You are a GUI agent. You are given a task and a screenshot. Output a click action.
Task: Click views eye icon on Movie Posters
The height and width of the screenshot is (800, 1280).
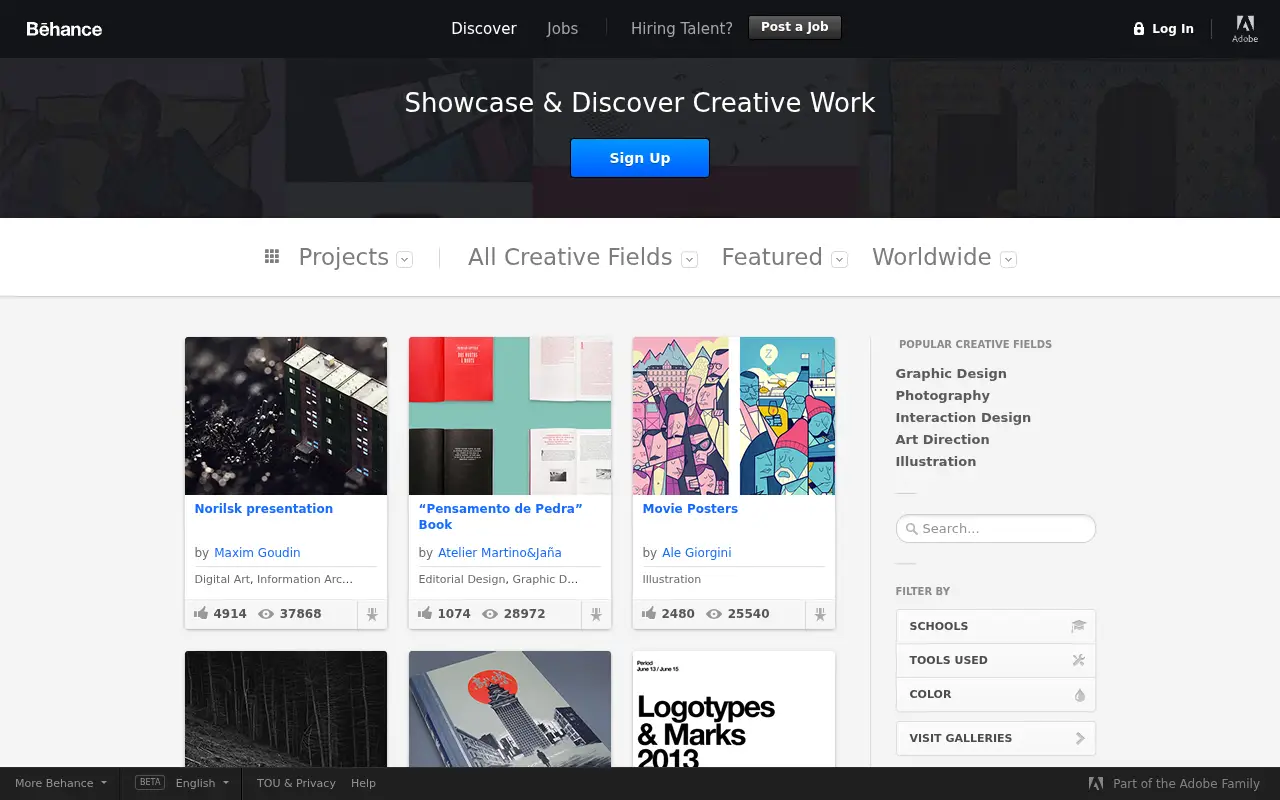tap(714, 614)
